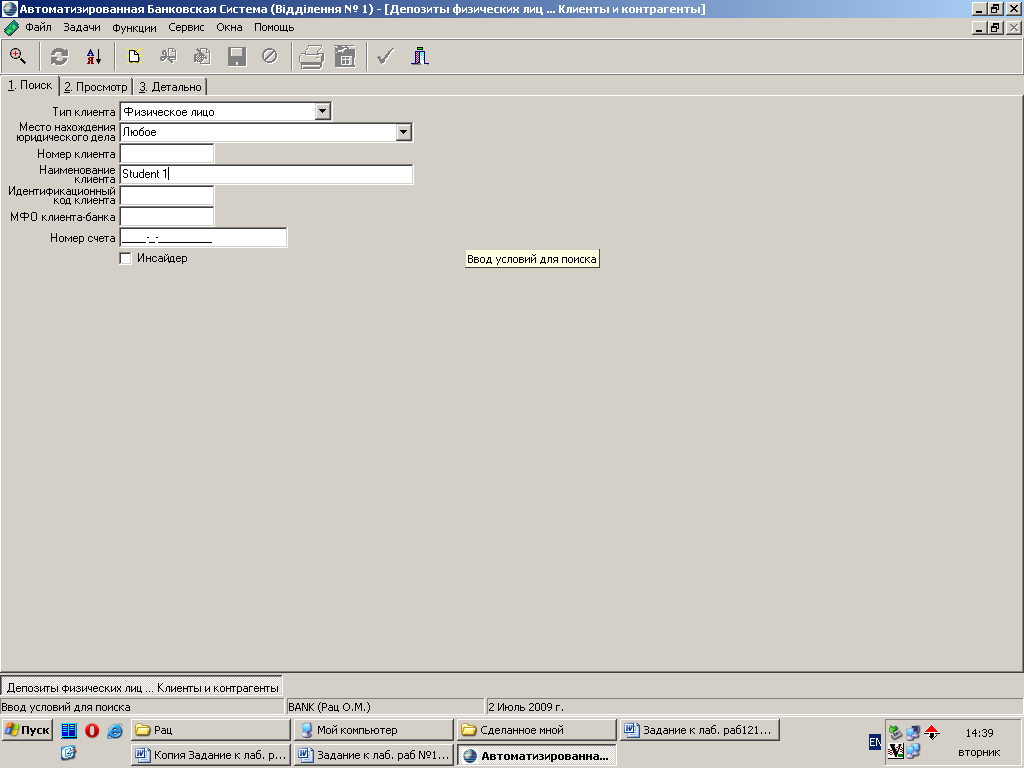Click the Номер счета masked input field
The height and width of the screenshot is (768, 1024).
coord(204,238)
